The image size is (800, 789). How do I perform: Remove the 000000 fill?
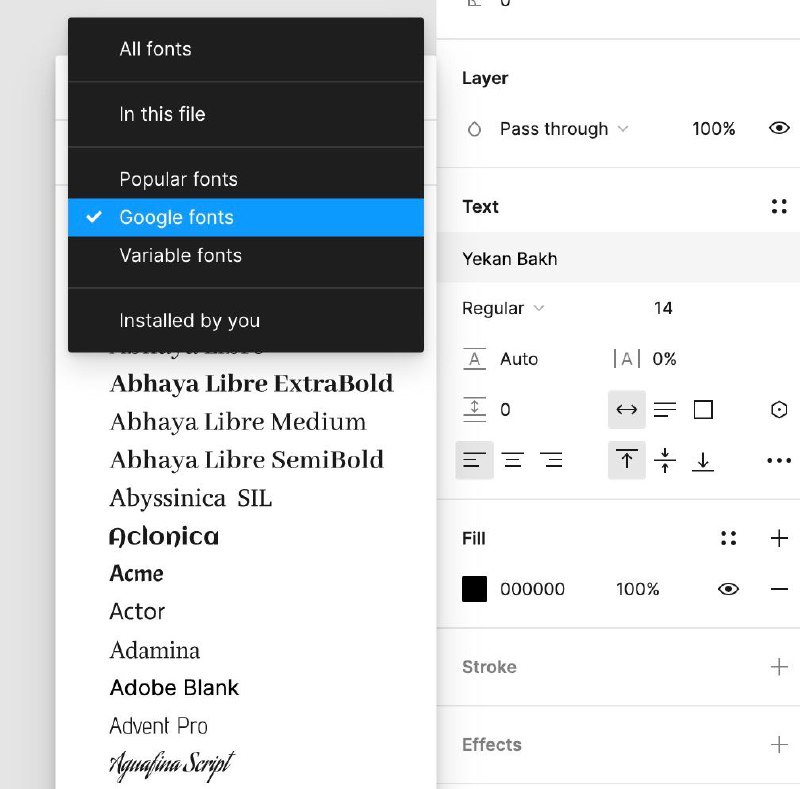[779, 589]
